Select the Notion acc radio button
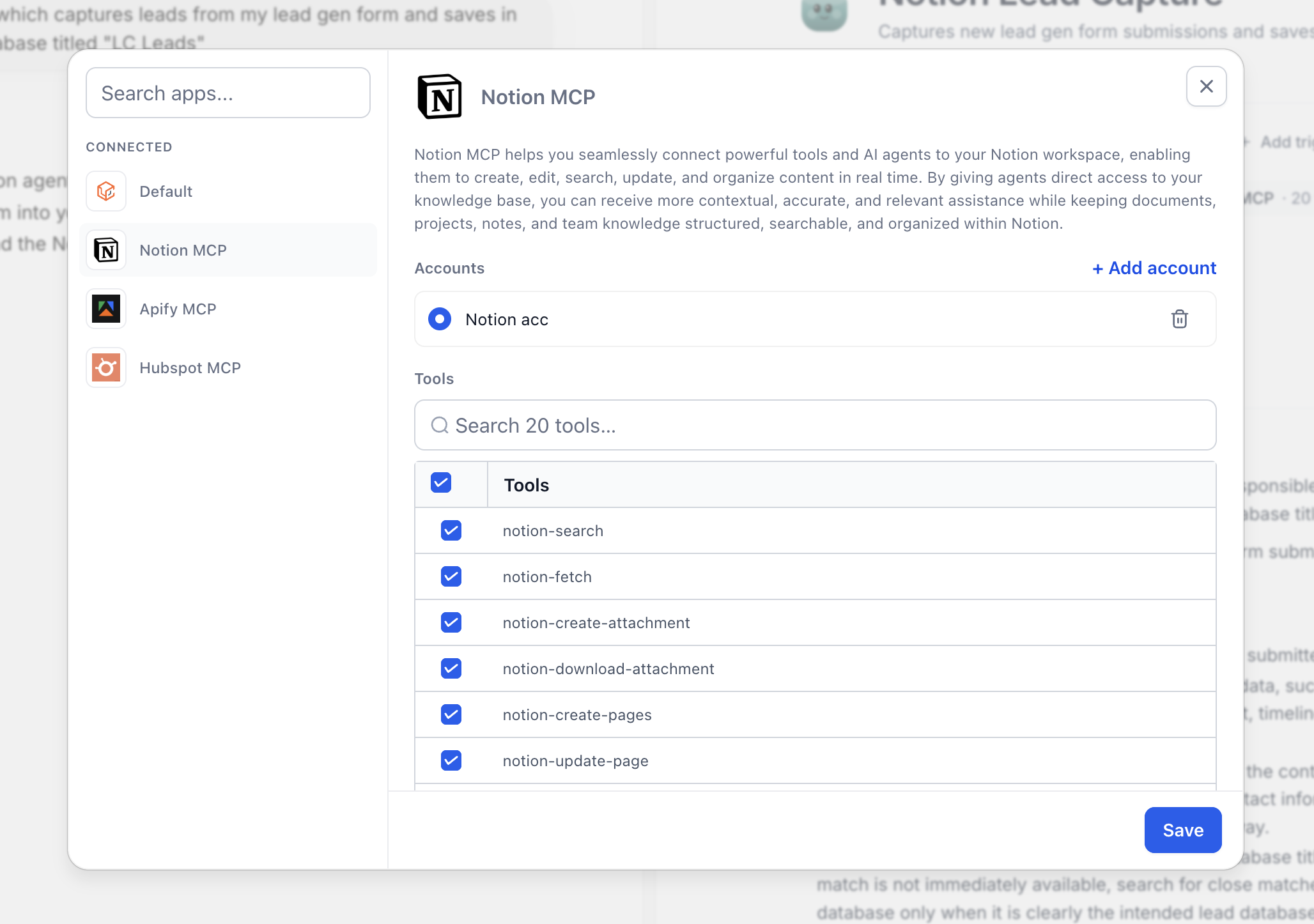 pyautogui.click(x=440, y=319)
